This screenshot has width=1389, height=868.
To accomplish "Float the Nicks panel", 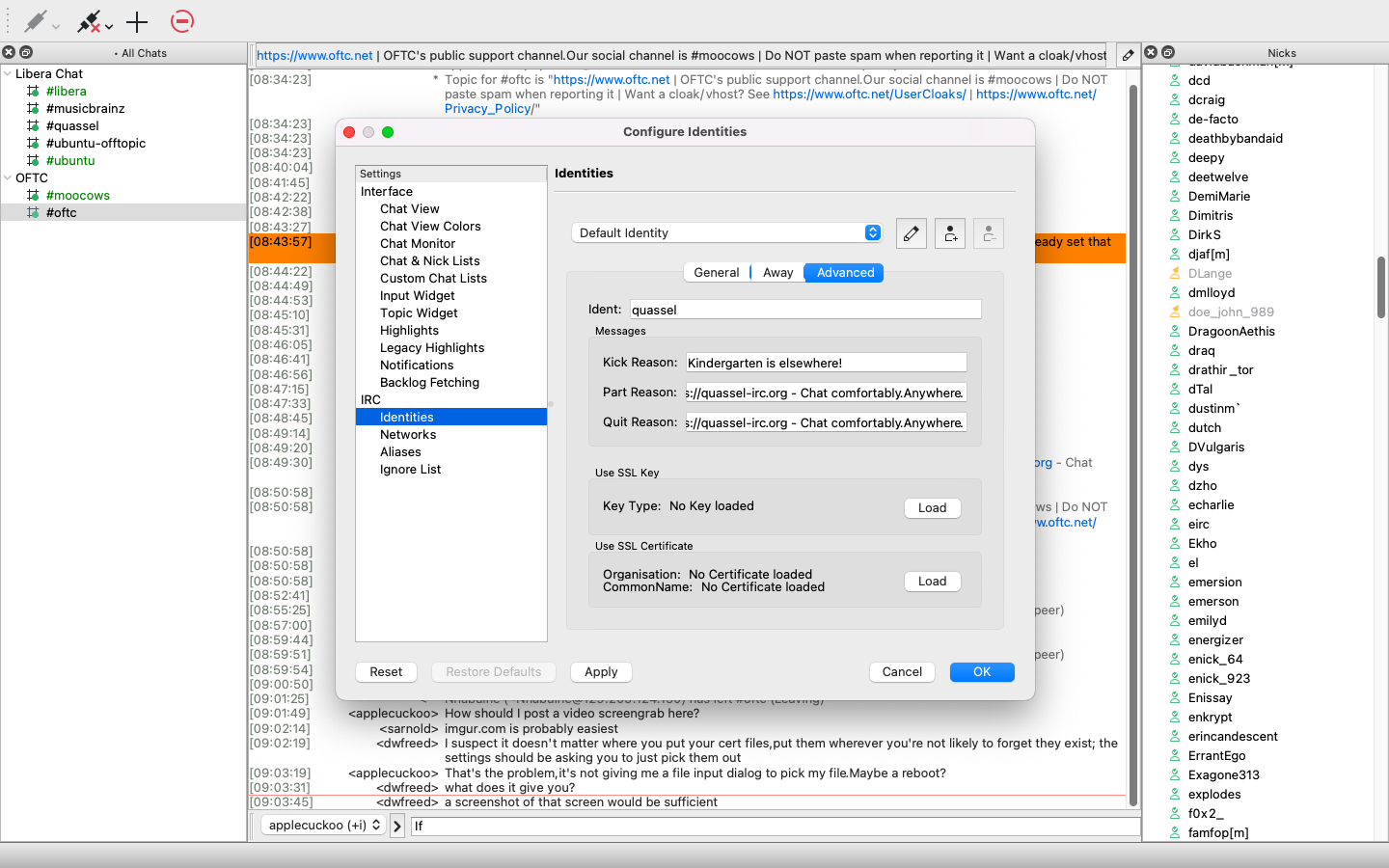I will [x=1168, y=53].
